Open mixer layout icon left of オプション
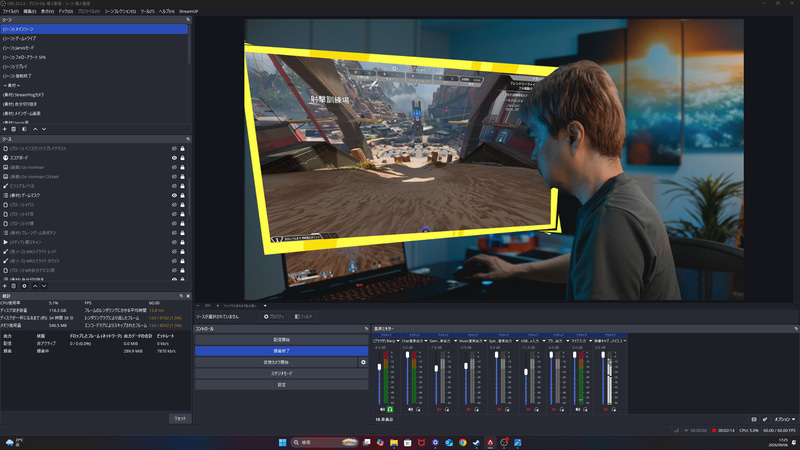This screenshot has height=450, width=800. pos(754,419)
